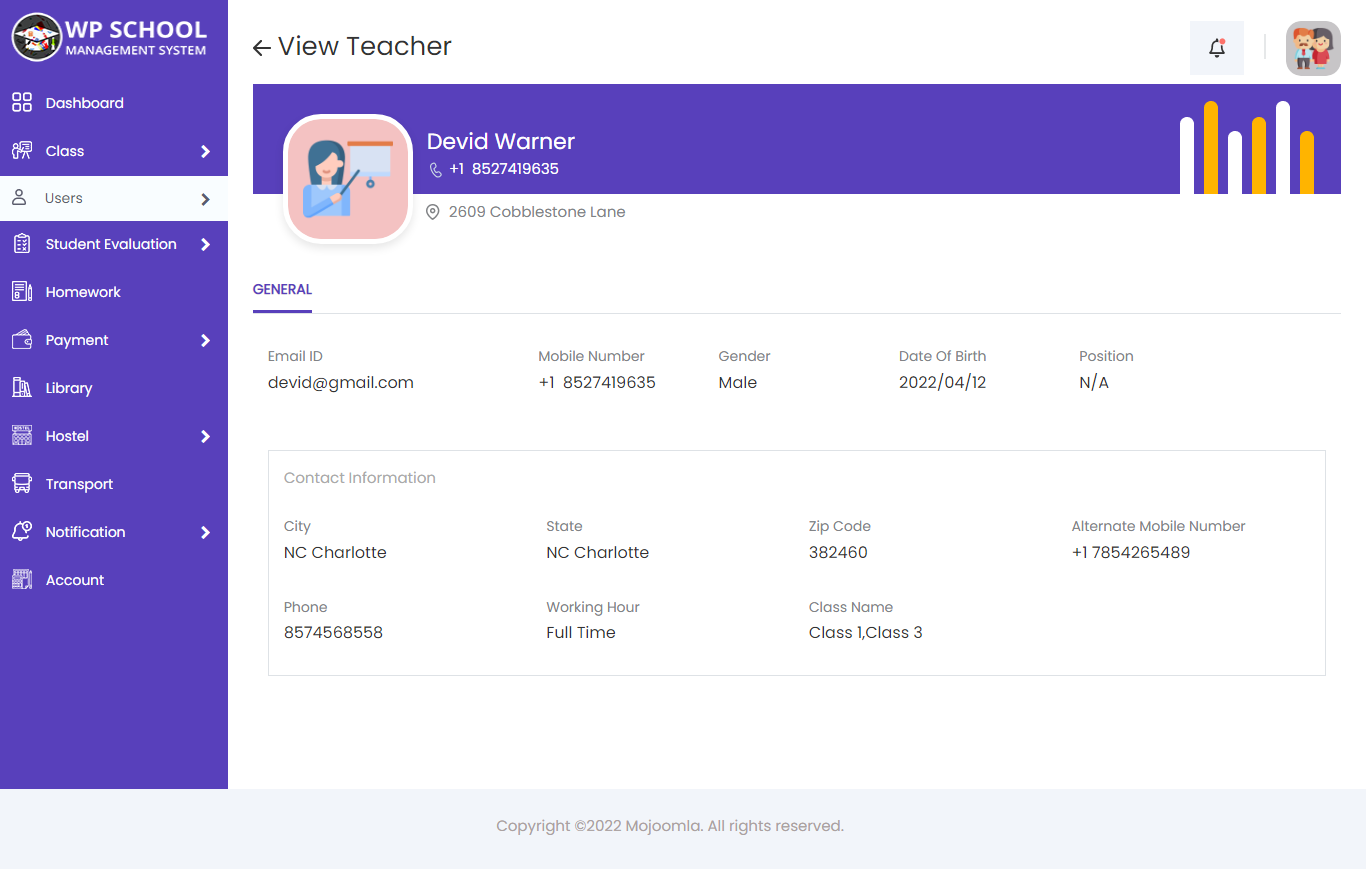The width and height of the screenshot is (1366, 870).
Task: Click Devid's email address devid@gmail.com
Action: point(341,382)
